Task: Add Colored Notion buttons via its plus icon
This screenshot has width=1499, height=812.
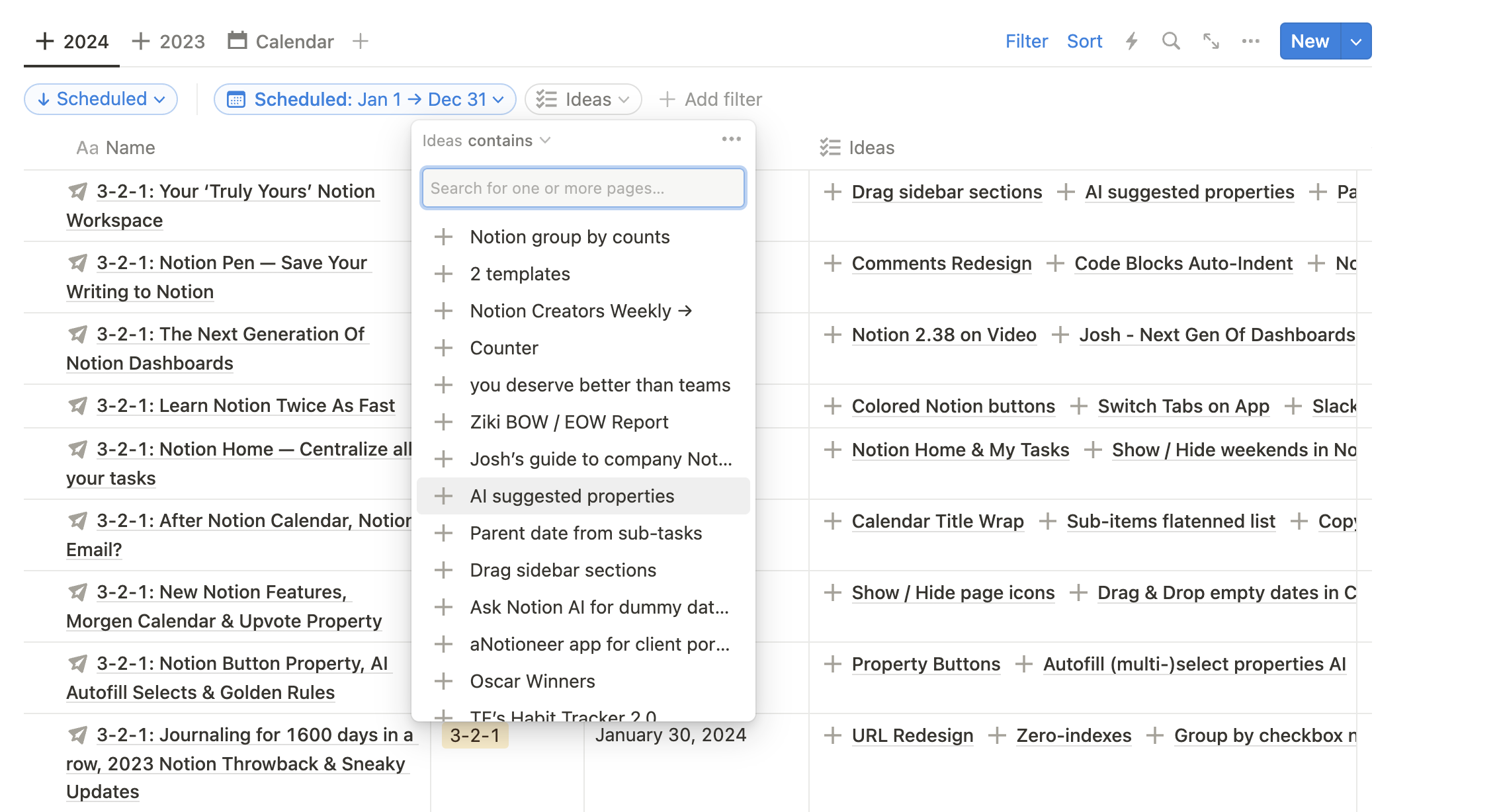Action: click(832, 406)
